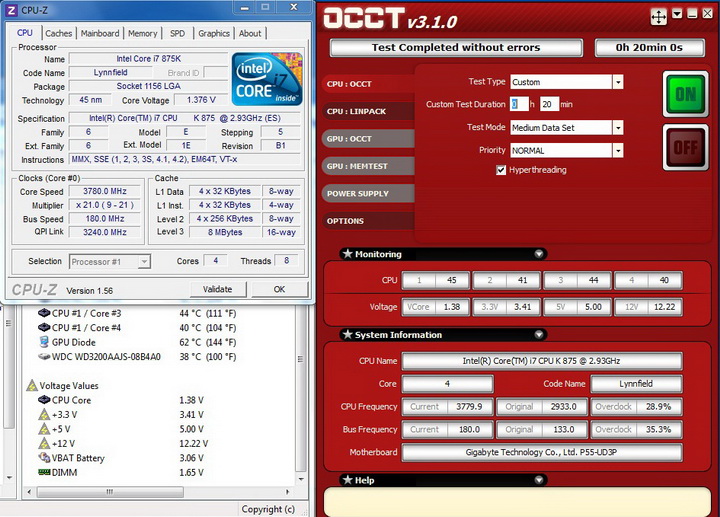The image size is (720, 517).
Task: Open the Memory tab
Action: (x=142, y=34)
